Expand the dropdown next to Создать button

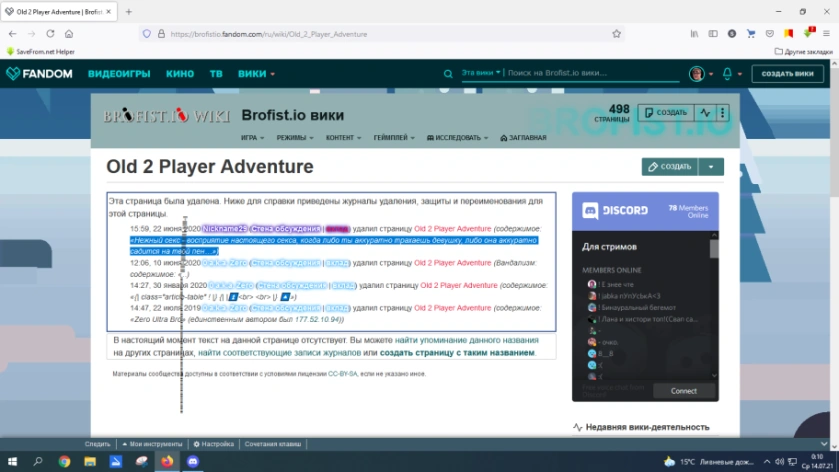[x=711, y=167]
